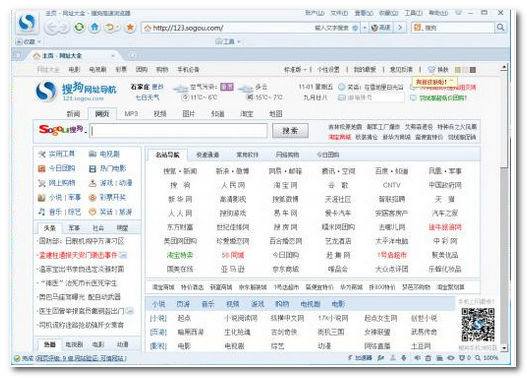
Task: Switch to the MP3 search tab
Action: pyautogui.click(x=131, y=114)
